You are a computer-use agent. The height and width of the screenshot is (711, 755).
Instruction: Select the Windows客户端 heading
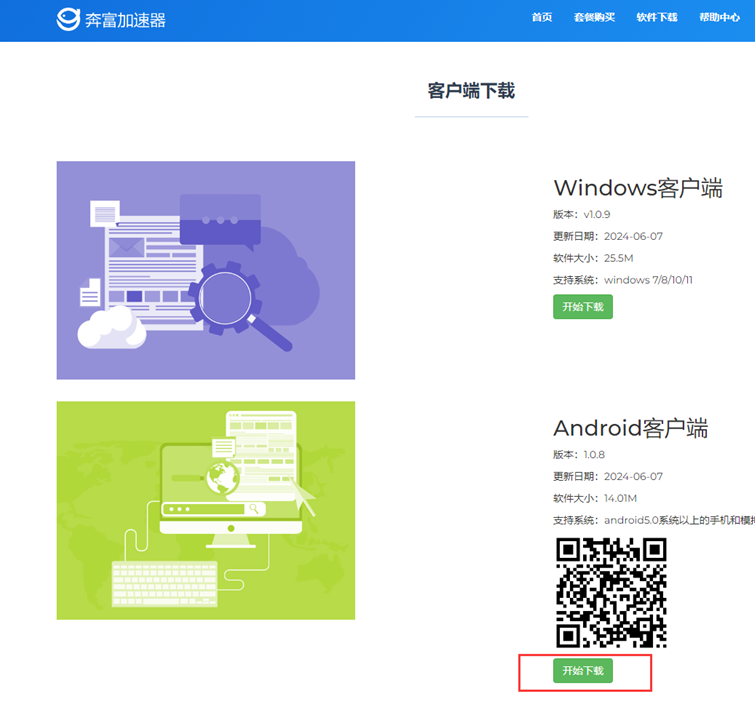pos(638,188)
